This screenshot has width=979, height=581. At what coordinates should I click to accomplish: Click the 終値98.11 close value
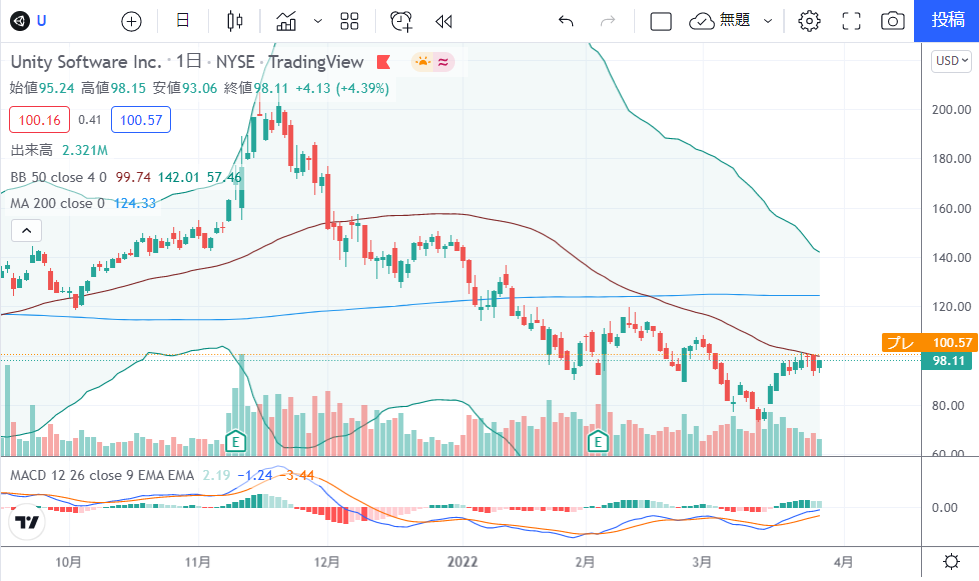256,88
